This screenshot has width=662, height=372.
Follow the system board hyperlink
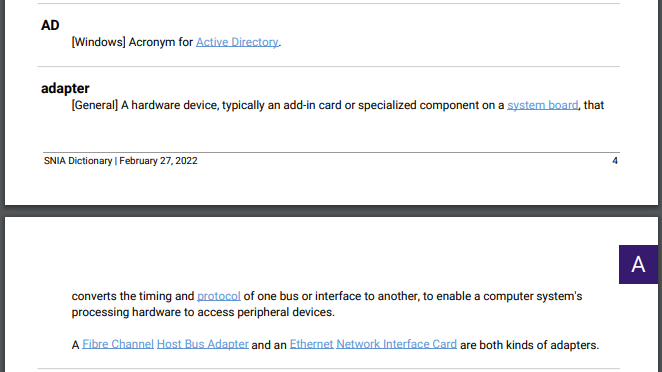click(x=543, y=105)
